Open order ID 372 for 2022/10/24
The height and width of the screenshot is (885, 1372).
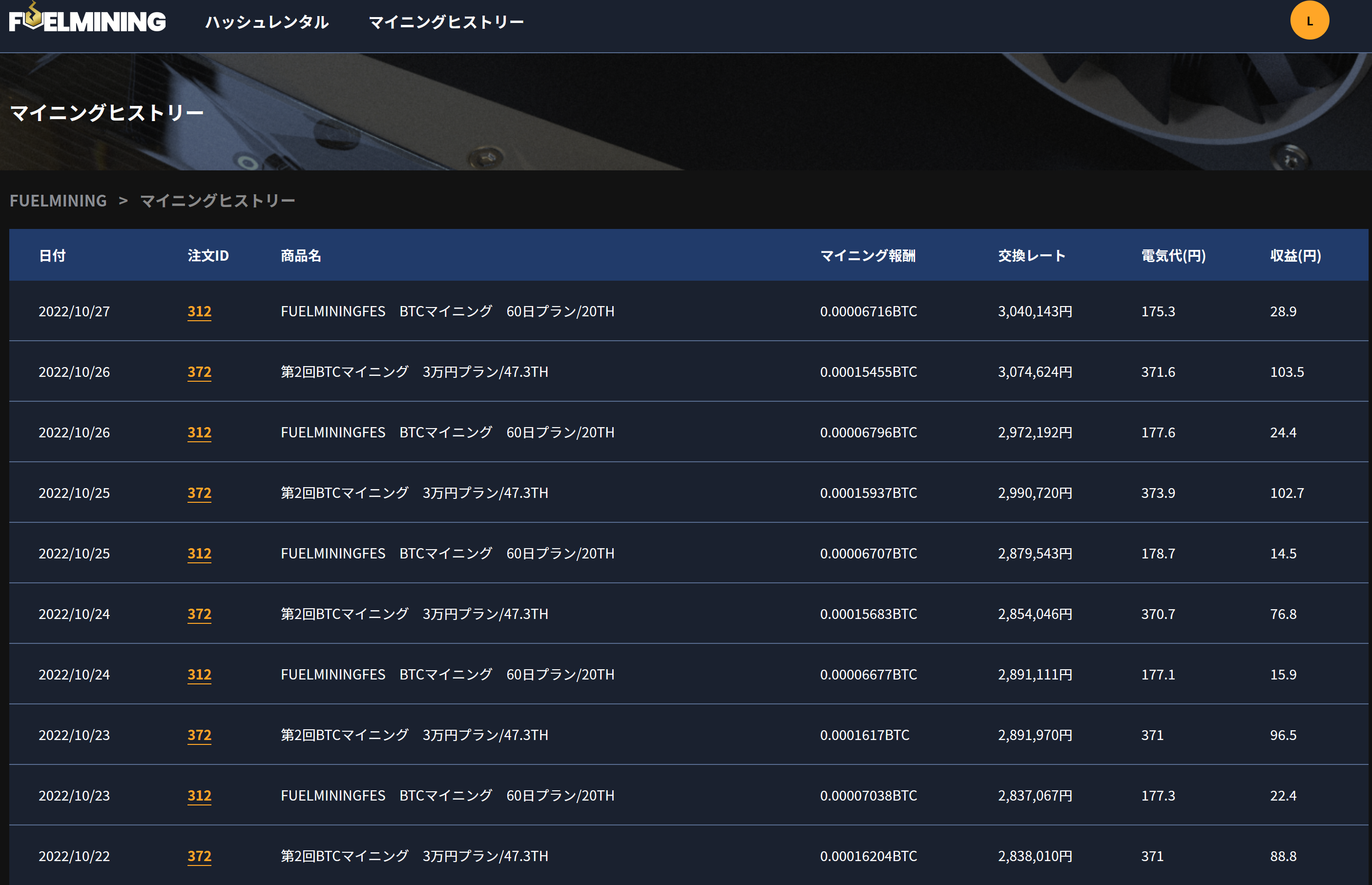click(199, 614)
